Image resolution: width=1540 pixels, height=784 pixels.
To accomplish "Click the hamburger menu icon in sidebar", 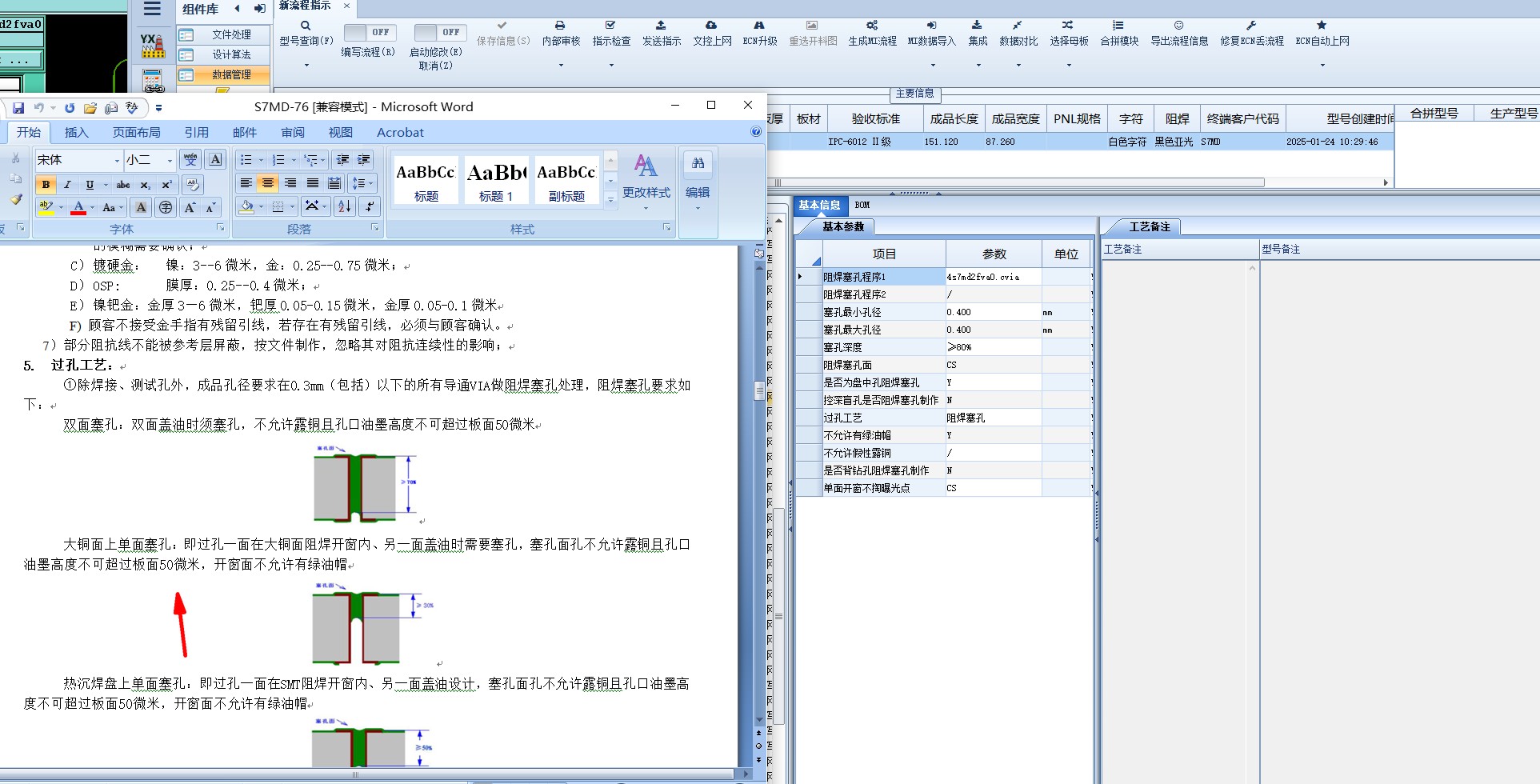I will pyautogui.click(x=152, y=9).
